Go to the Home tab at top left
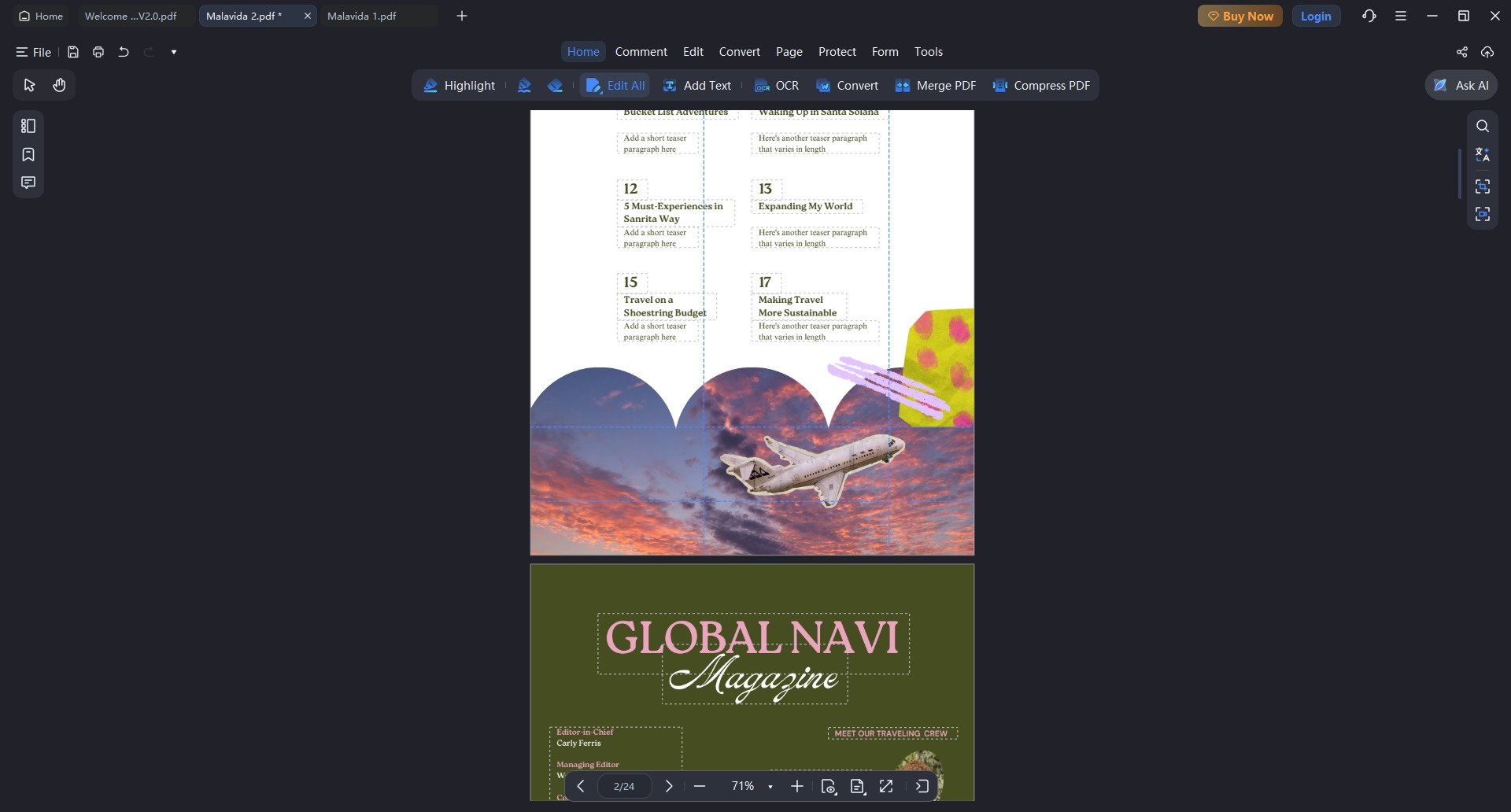The width and height of the screenshot is (1511, 812). pos(41,16)
